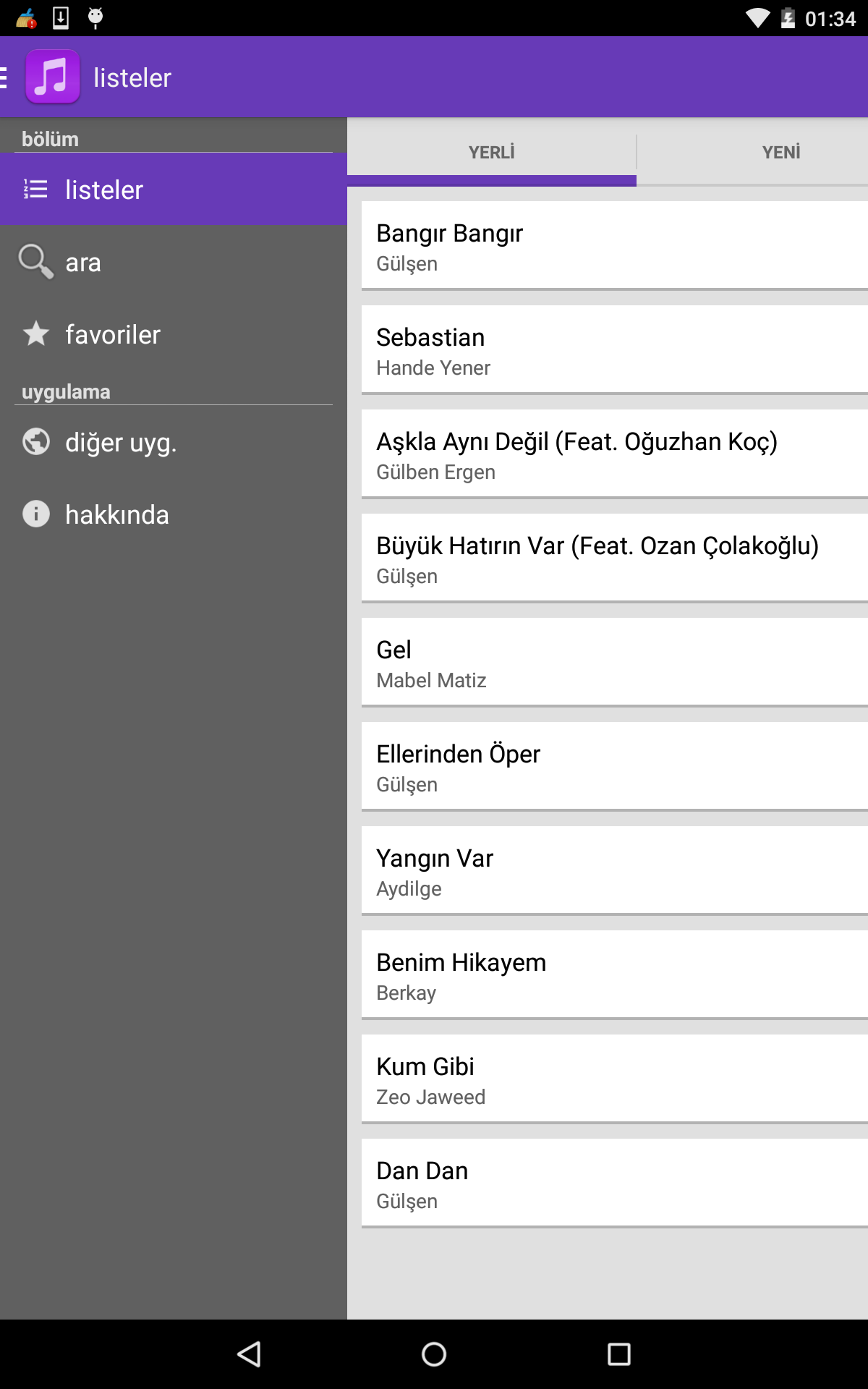Click the magnifying glass search icon

[x=35, y=261]
